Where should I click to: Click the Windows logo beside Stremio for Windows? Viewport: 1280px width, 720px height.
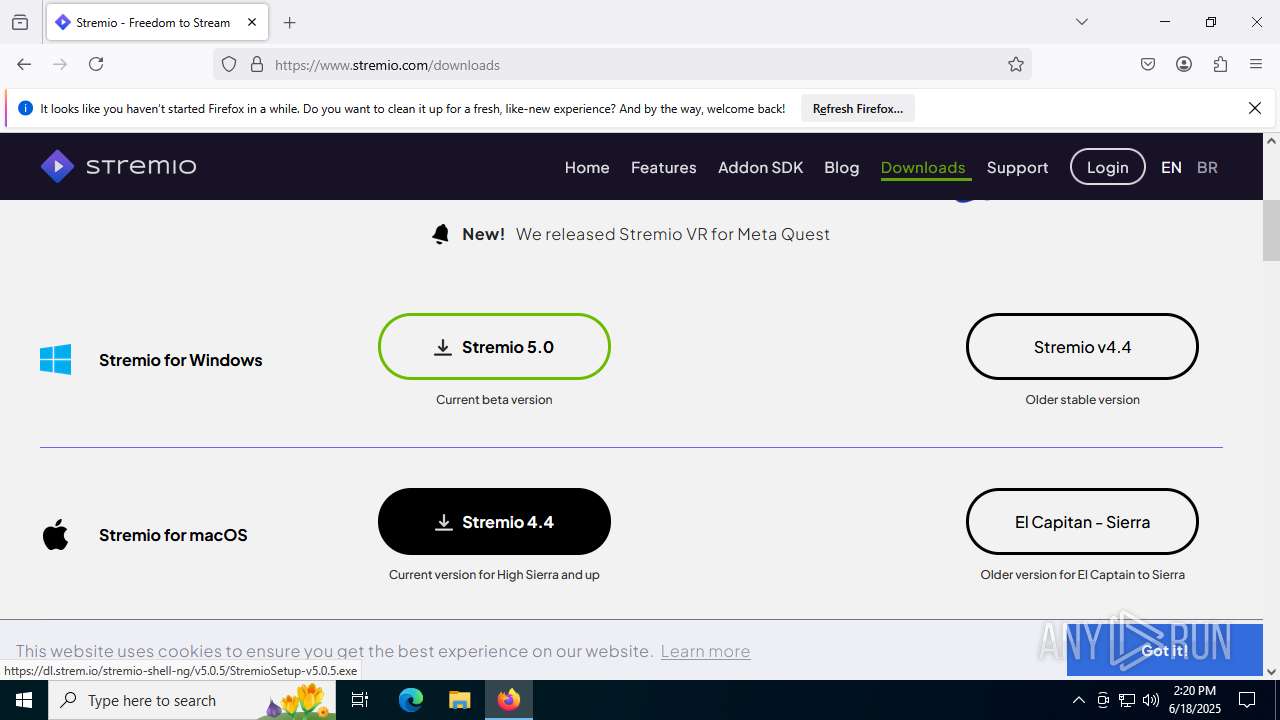point(56,360)
